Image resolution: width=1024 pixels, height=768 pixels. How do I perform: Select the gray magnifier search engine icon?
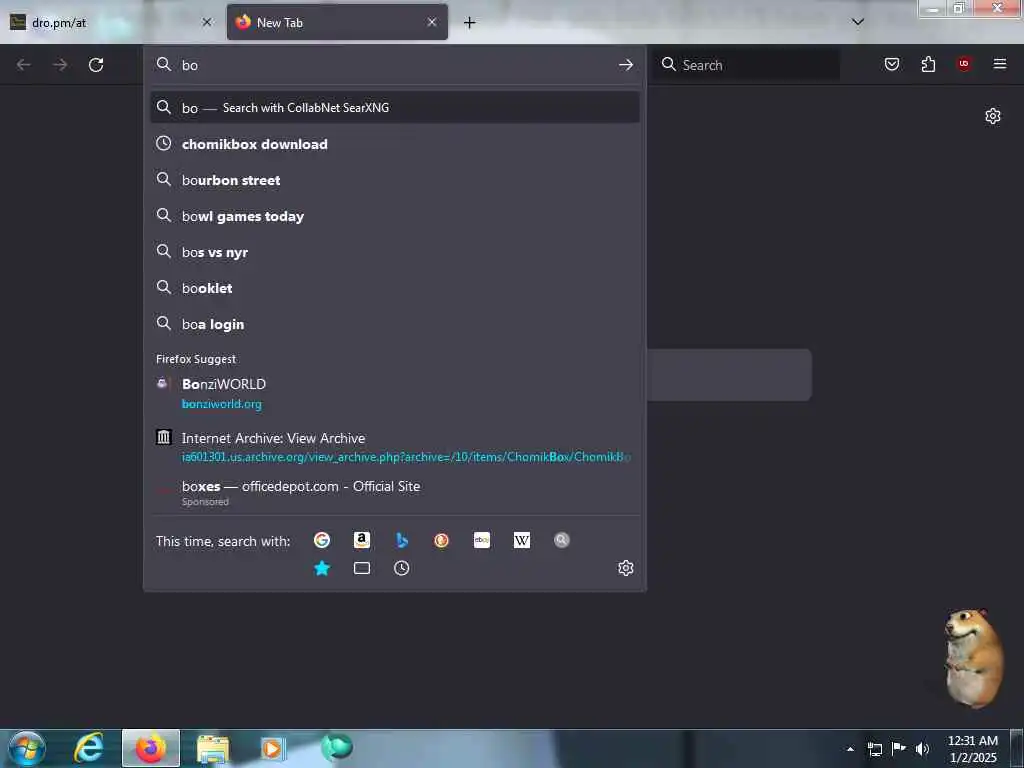(562, 540)
